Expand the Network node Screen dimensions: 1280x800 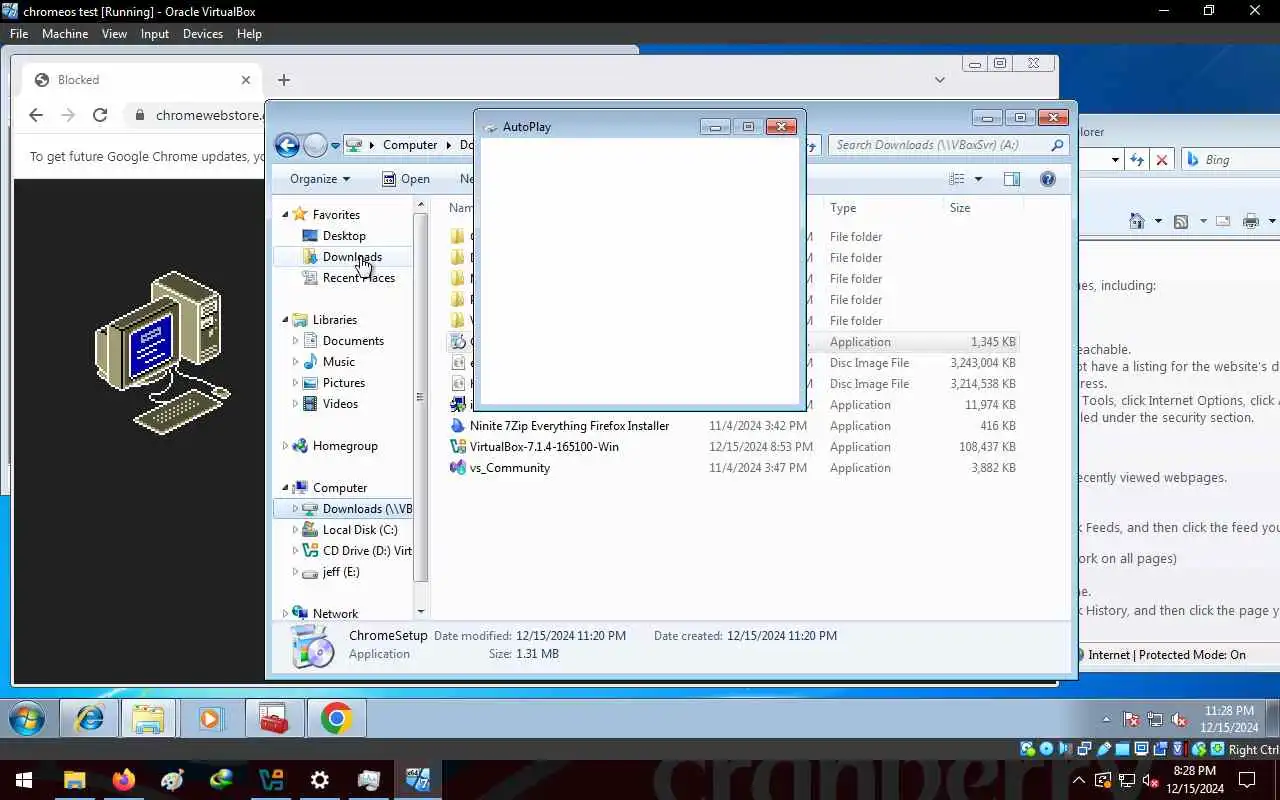[285, 614]
